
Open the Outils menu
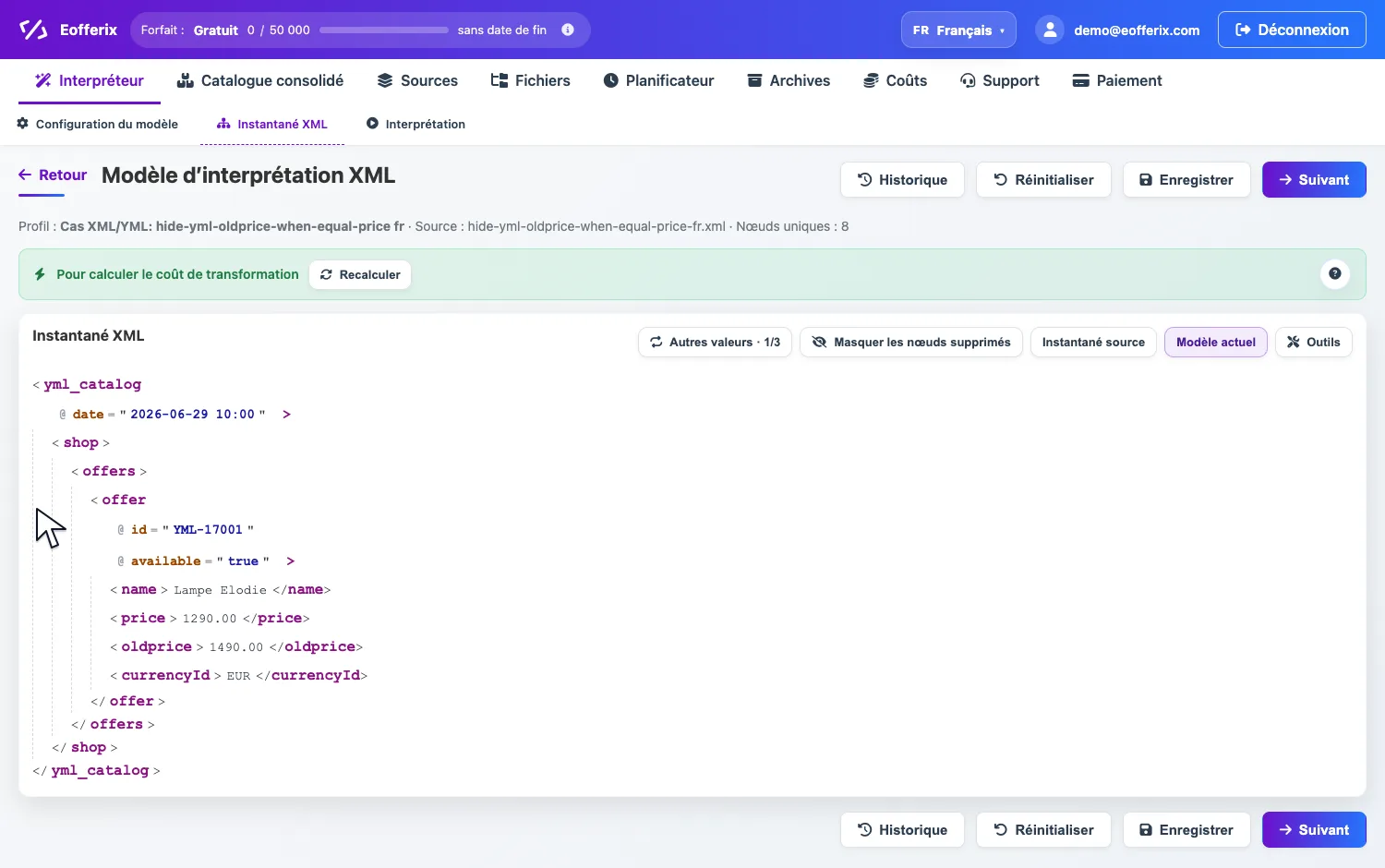1314,342
